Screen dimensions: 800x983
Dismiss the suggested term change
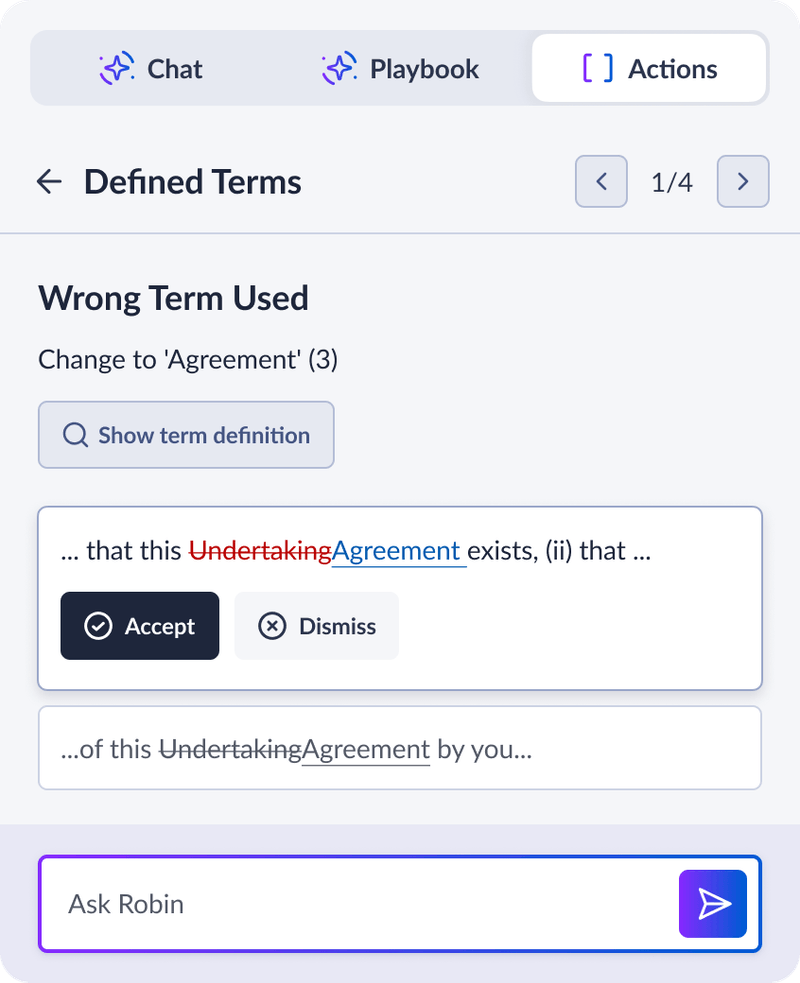316,626
